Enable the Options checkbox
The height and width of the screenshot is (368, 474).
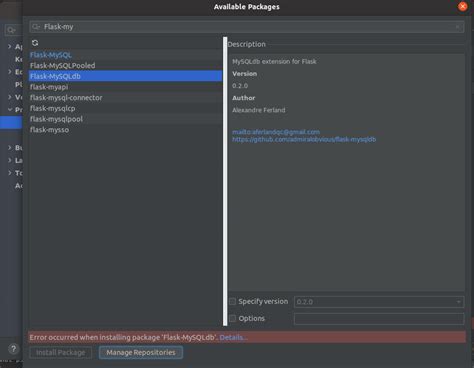(233, 318)
